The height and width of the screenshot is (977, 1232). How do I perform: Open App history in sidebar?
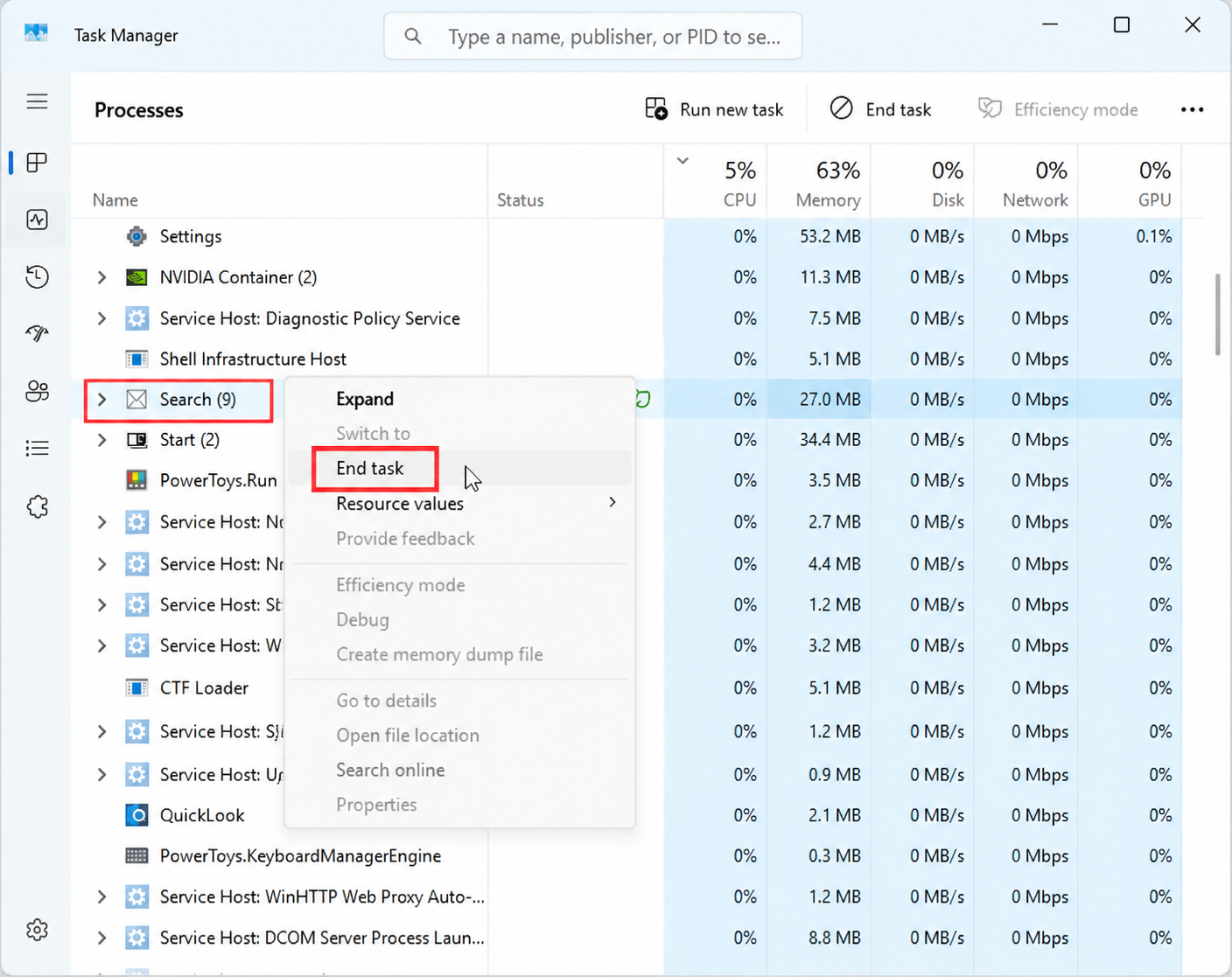tap(37, 277)
